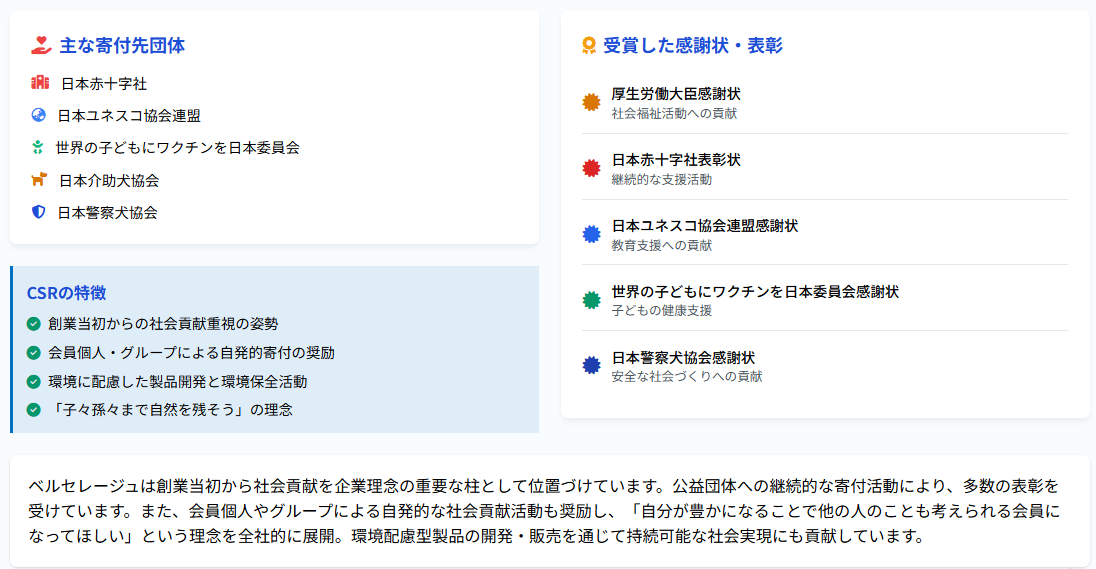Click the 厚生労働大臣感謝状 award title

[676, 94]
